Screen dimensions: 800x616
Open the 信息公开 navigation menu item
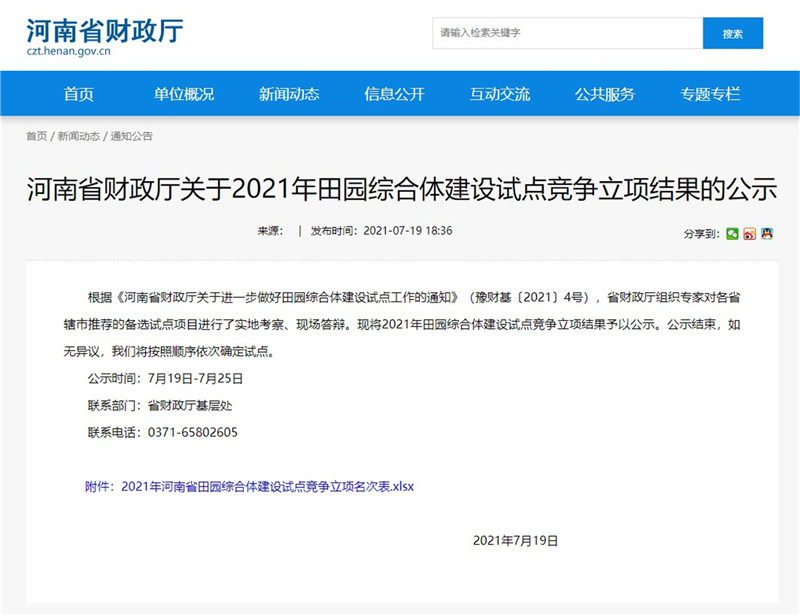[x=394, y=94]
